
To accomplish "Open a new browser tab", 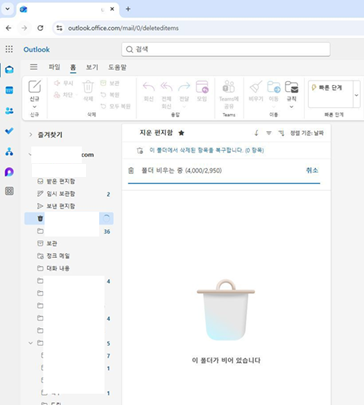I will pyautogui.click(x=128, y=9).
